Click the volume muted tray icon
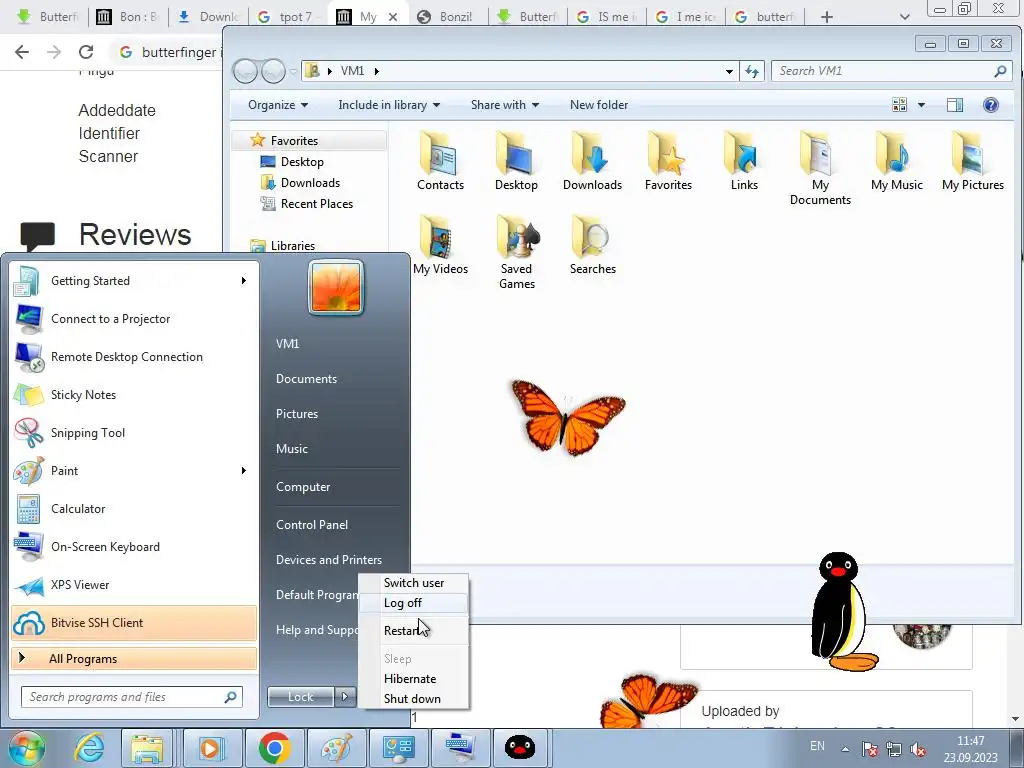This screenshot has height=768, width=1024. click(918, 748)
